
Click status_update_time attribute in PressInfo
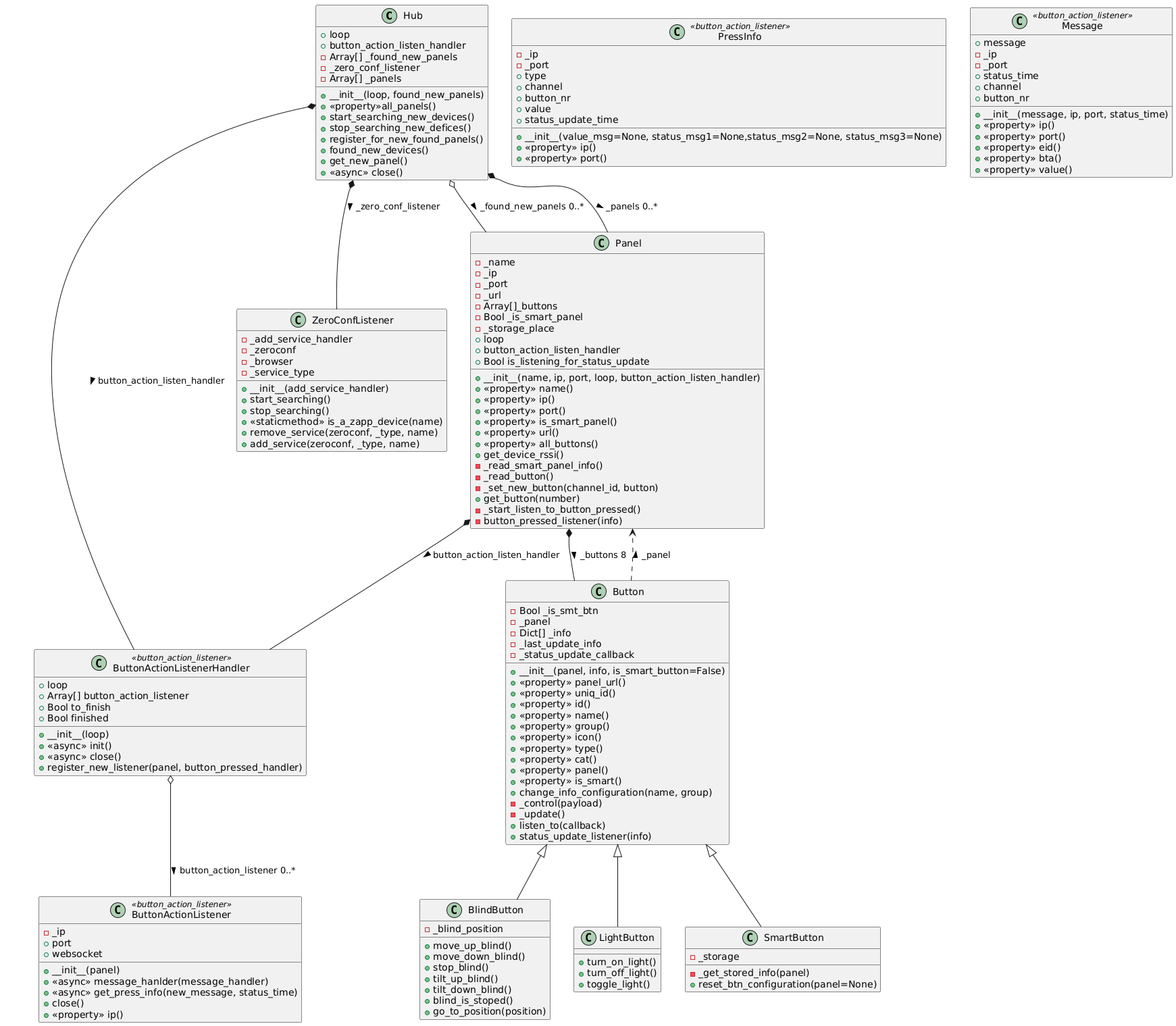(571, 120)
